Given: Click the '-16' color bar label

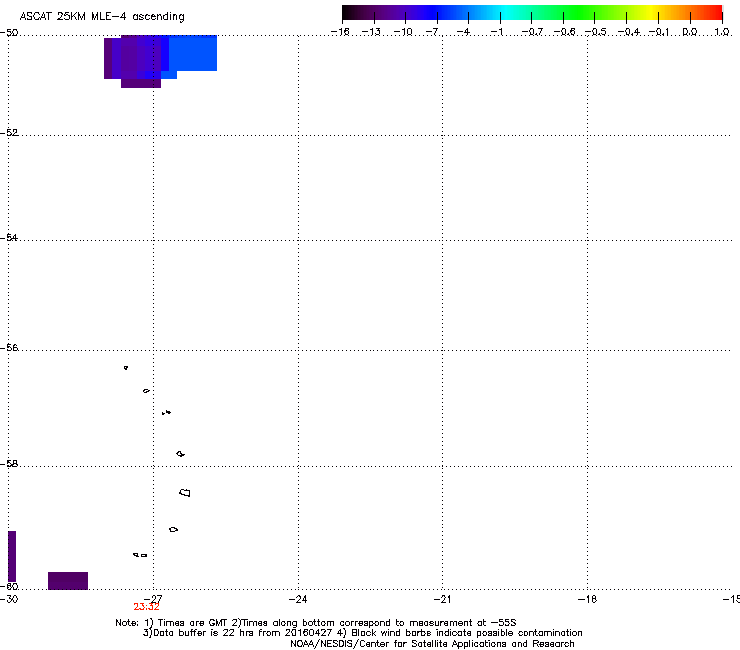Looking at the screenshot, I should 340,32.
